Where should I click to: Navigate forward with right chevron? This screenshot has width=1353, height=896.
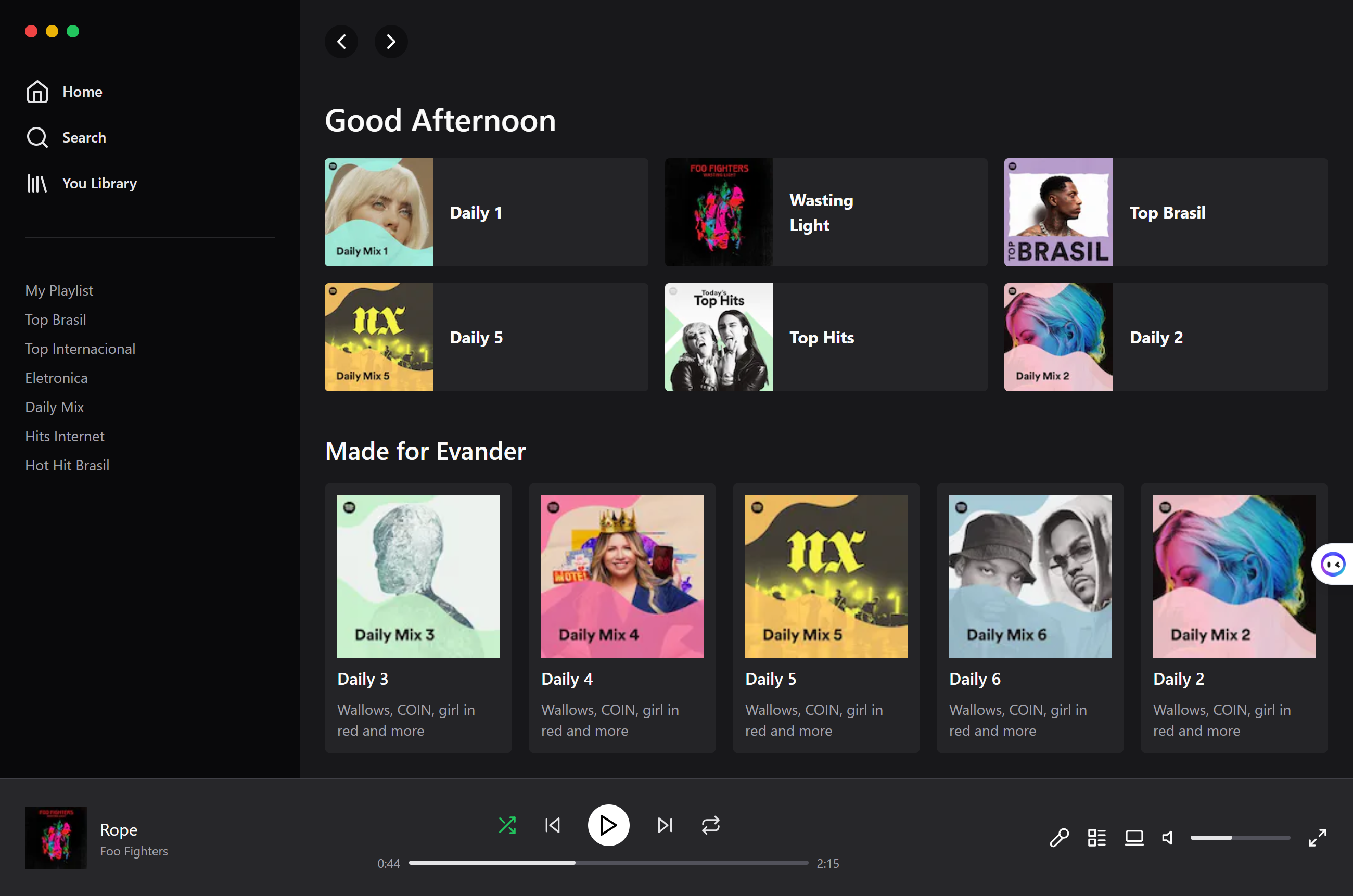click(x=391, y=42)
